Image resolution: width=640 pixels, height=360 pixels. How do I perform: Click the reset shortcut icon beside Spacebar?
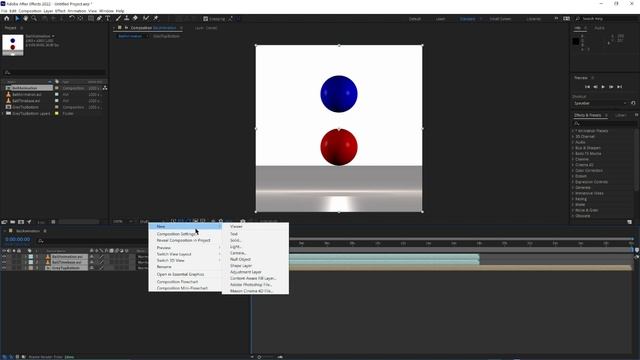coord(633,103)
